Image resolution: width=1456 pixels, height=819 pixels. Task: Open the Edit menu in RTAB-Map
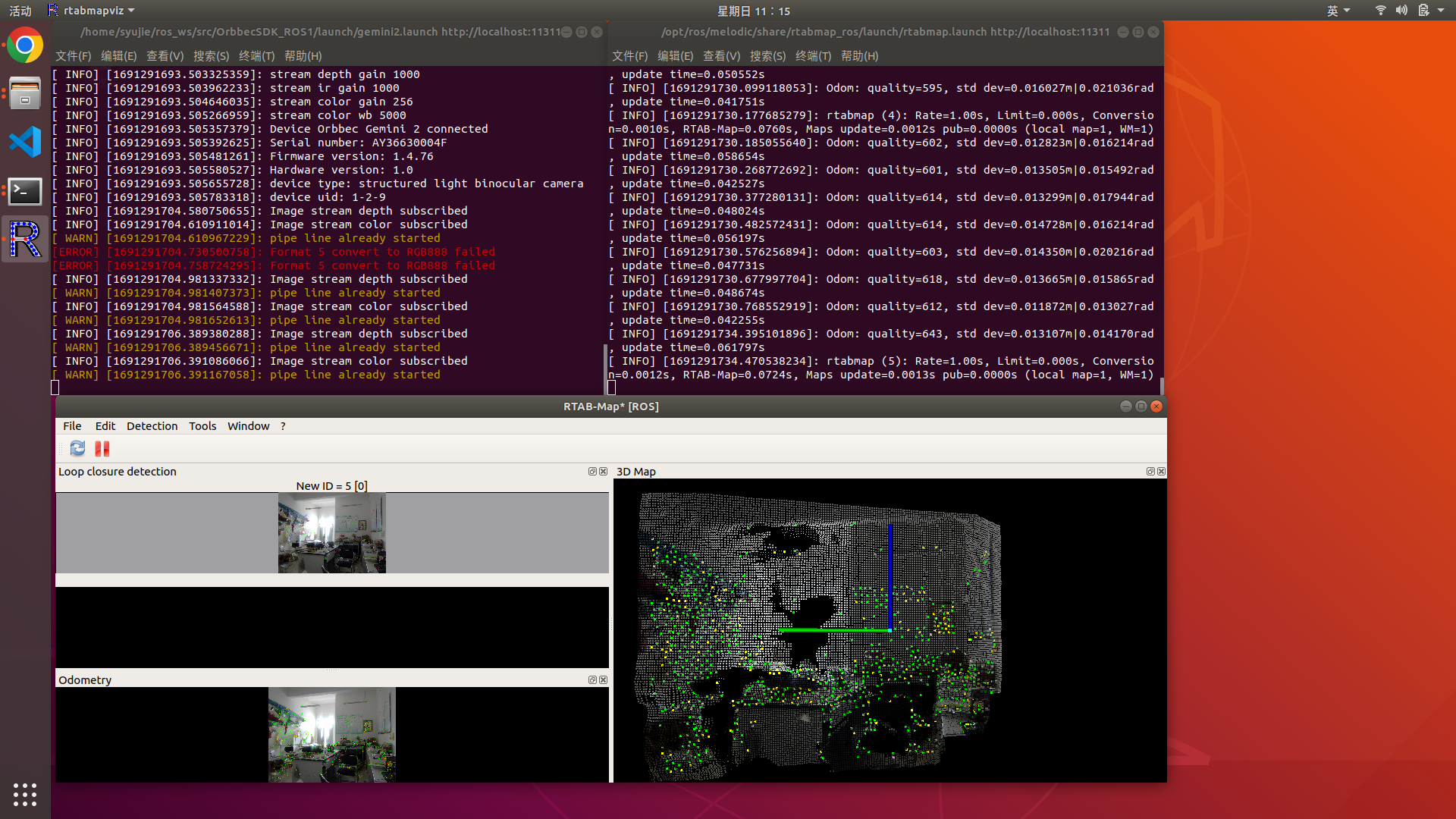(x=105, y=426)
